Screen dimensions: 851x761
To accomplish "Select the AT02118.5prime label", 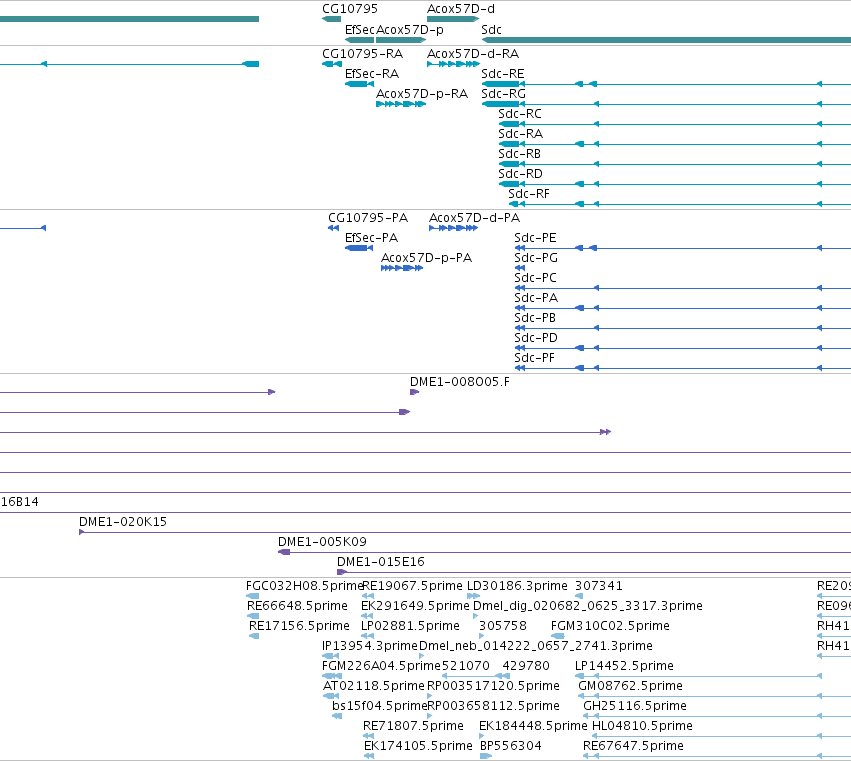I will (373, 687).
